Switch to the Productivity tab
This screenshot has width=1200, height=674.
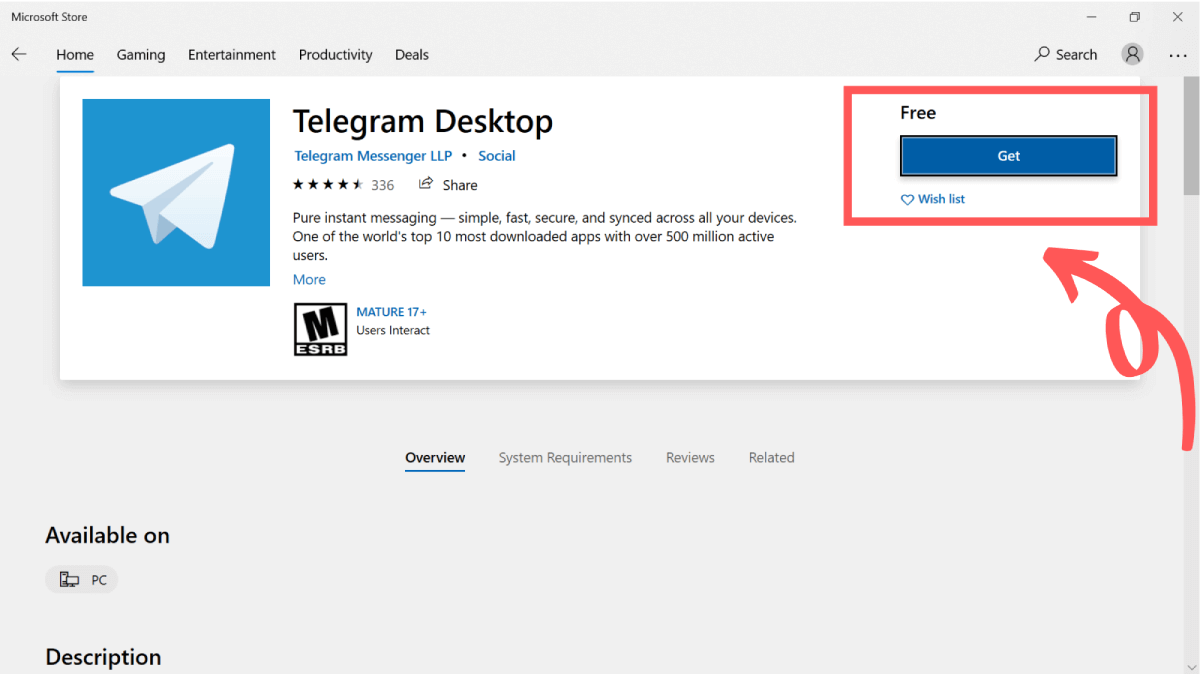(335, 54)
